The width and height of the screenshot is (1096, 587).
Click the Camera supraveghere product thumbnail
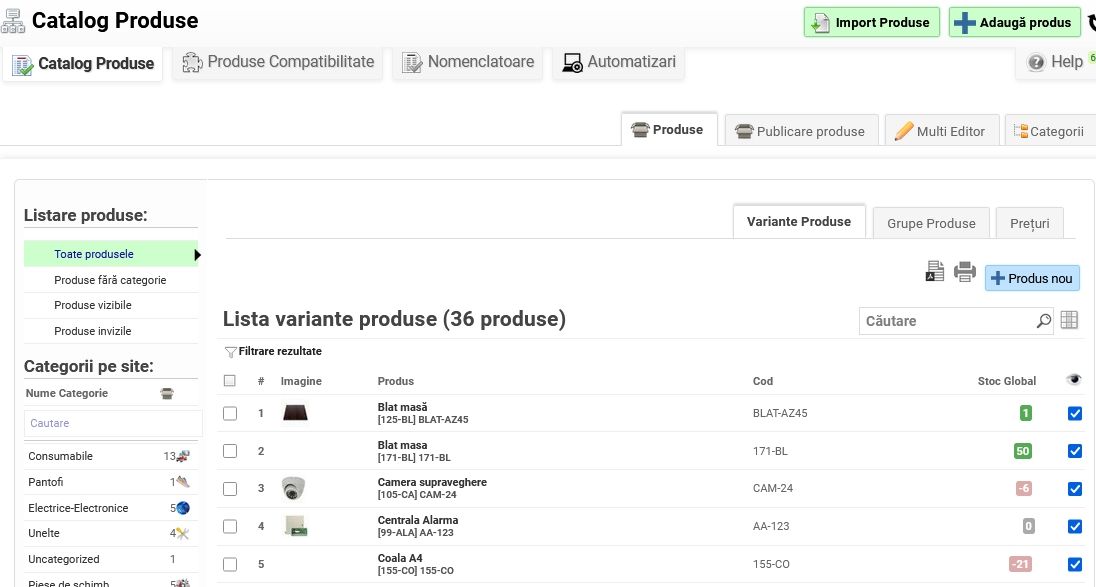coord(293,488)
